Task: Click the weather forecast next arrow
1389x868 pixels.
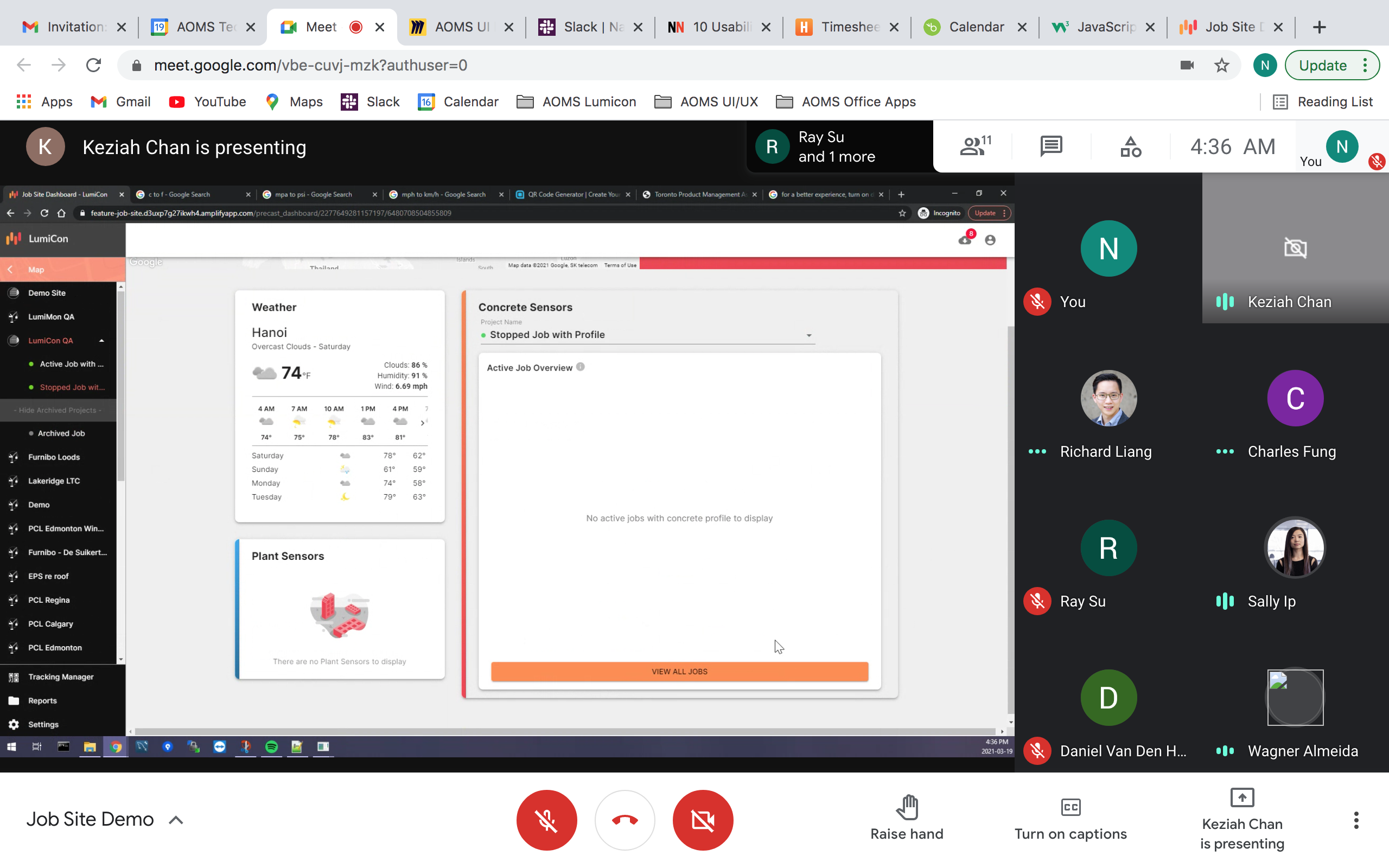Action: (x=423, y=423)
